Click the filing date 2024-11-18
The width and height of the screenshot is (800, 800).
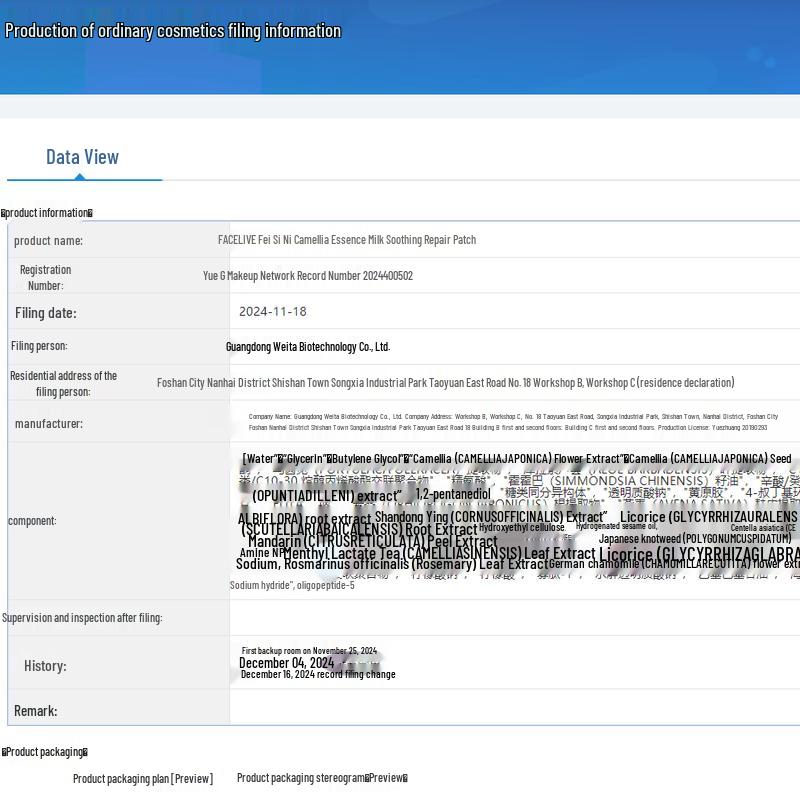tap(272, 312)
